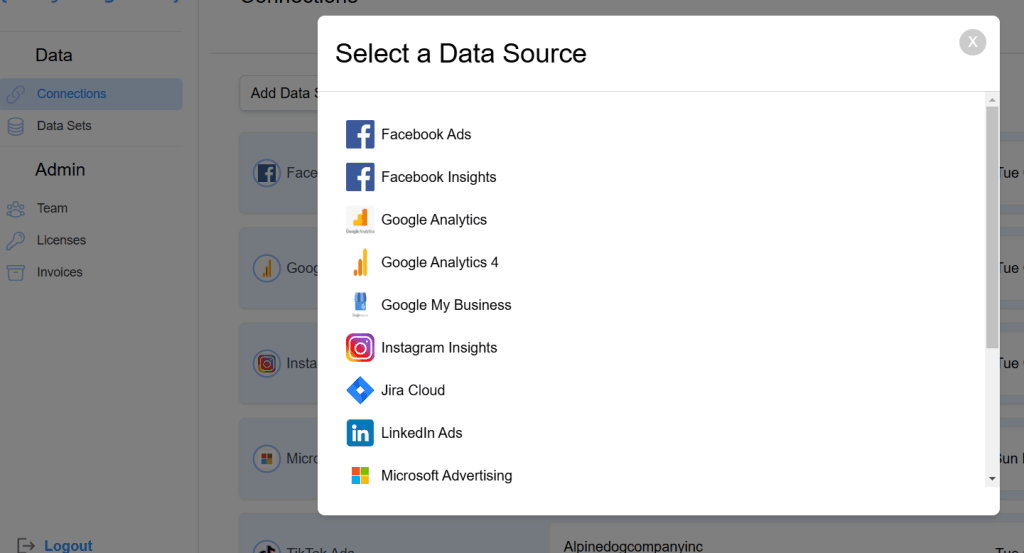Screen dimensions: 1024x553
Task: Navigate to Invoices in sidebar
Action: coord(59,272)
